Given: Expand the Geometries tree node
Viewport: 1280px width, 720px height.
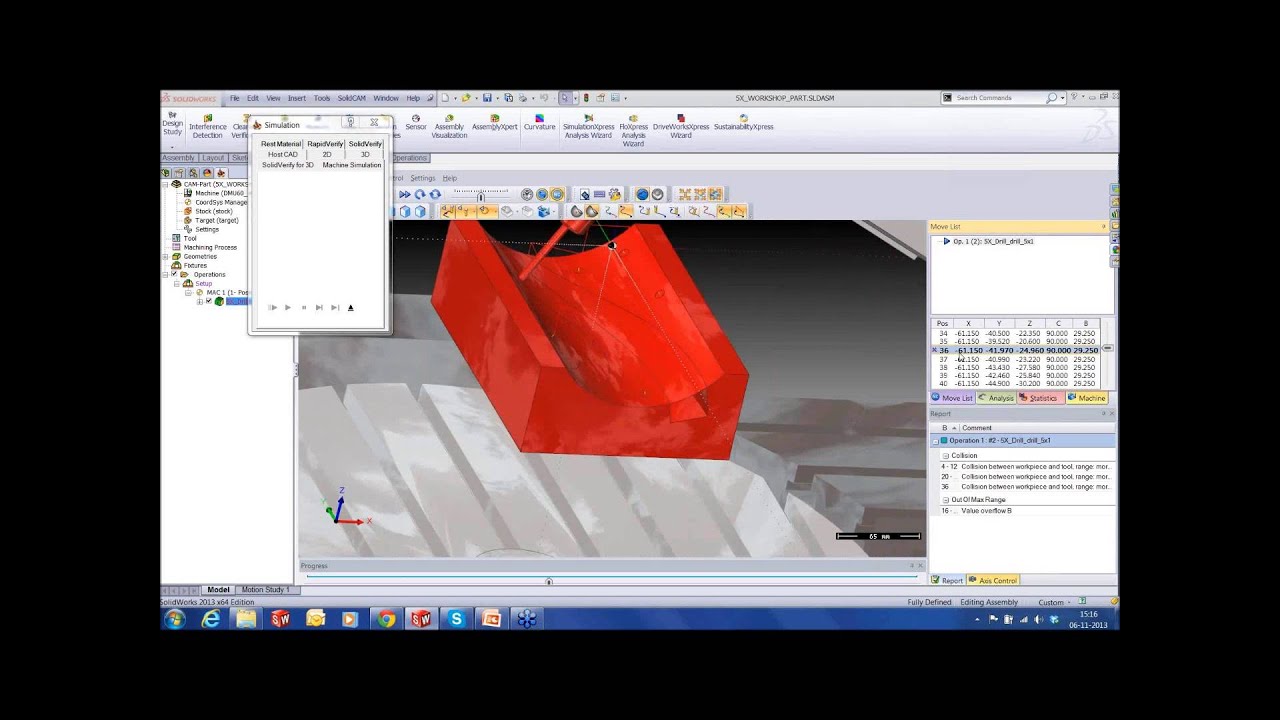Looking at the screenshot, I should point(165,256).
